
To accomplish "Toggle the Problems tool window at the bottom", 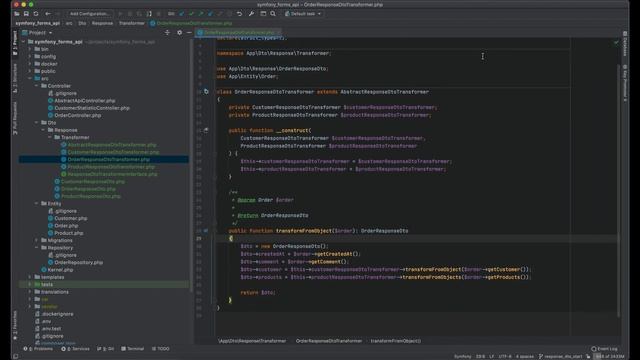I will tap(38, 349).
